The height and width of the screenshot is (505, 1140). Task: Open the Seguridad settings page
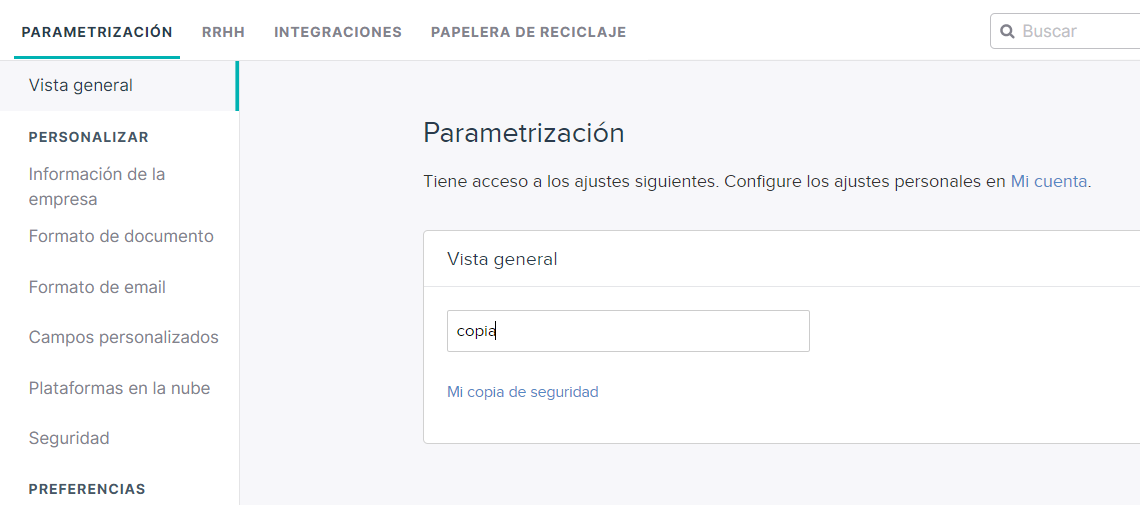point(69,438)
